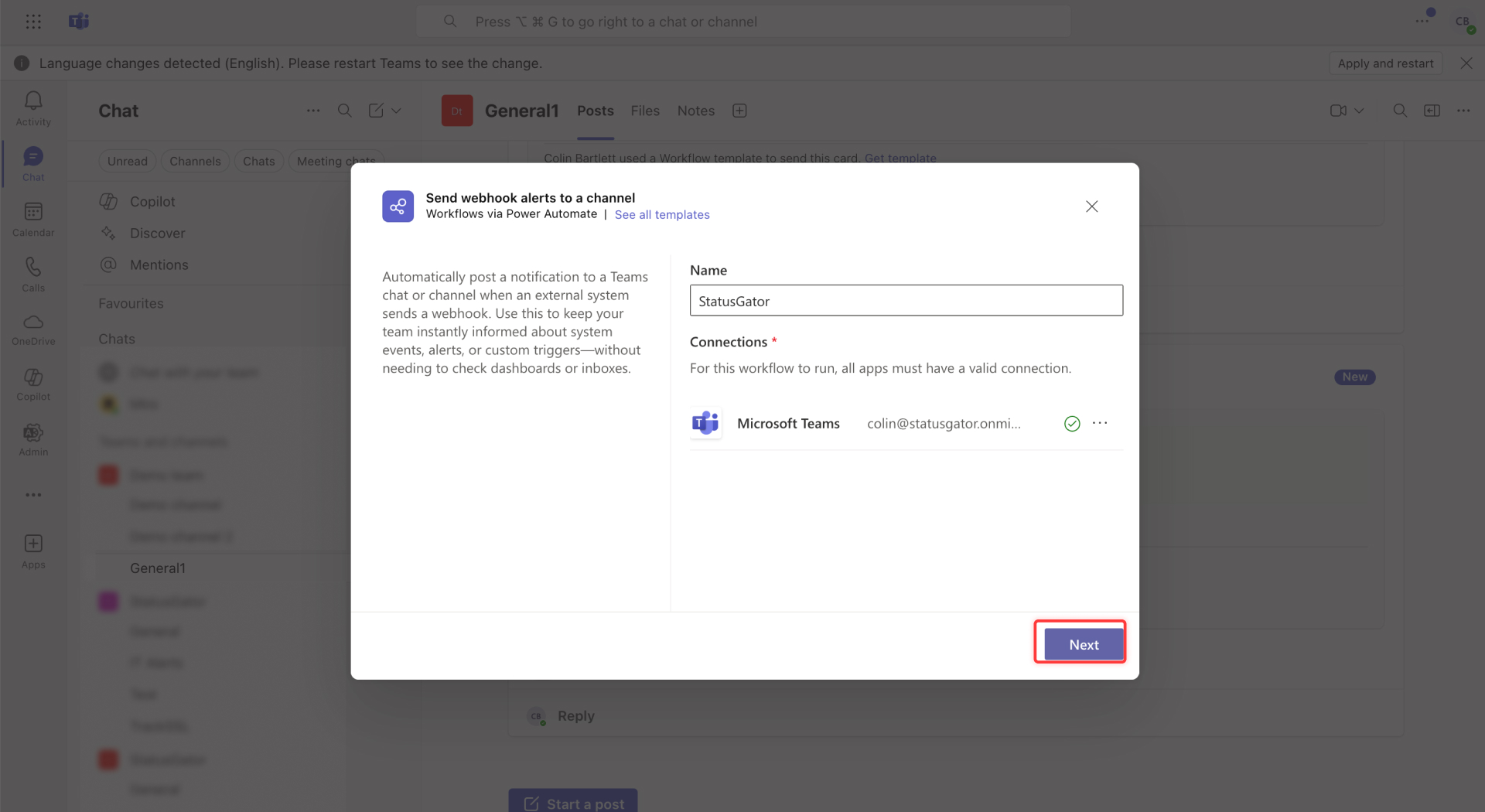Click the General1 channel avatar
1485x812 pixels.
point(456,111)
